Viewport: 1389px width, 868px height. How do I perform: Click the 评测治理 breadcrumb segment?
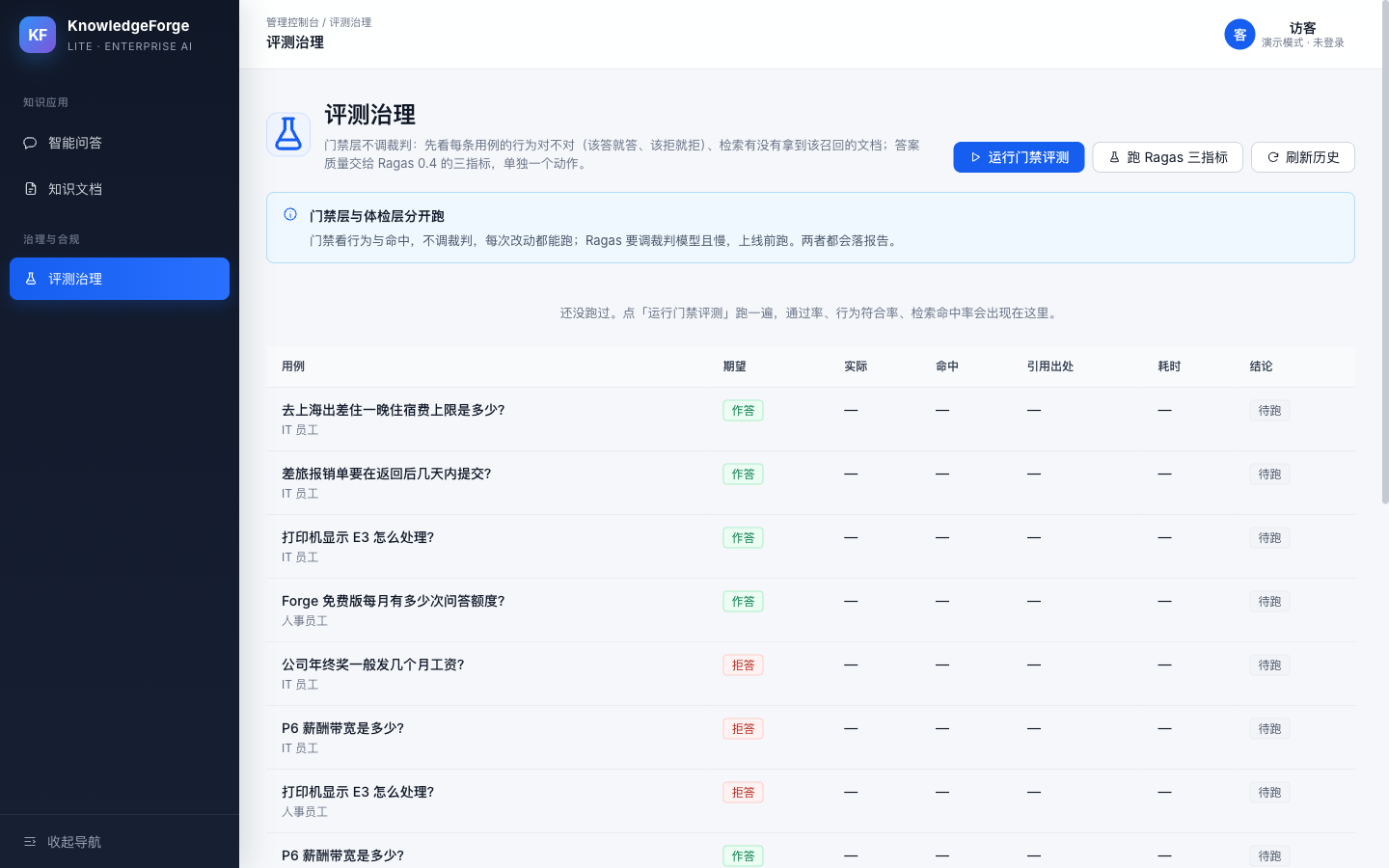click(350, 22)
